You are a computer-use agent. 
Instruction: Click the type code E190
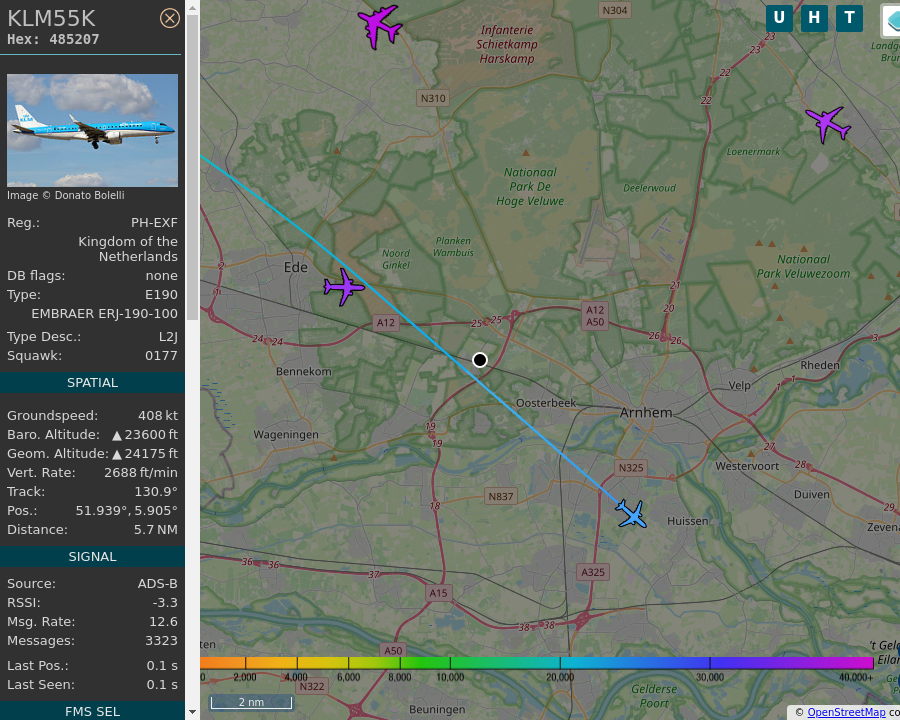[161, 295]
